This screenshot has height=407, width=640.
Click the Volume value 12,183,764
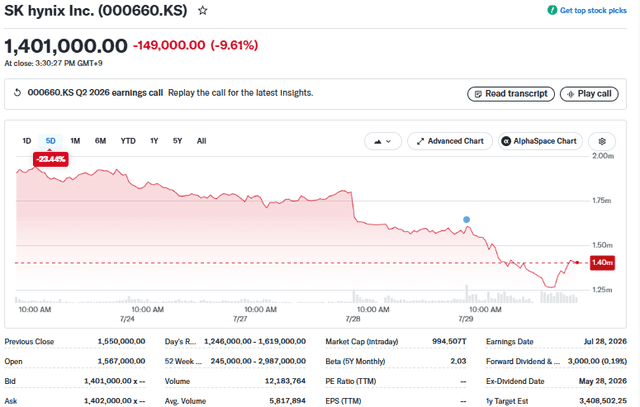point(285,381)
